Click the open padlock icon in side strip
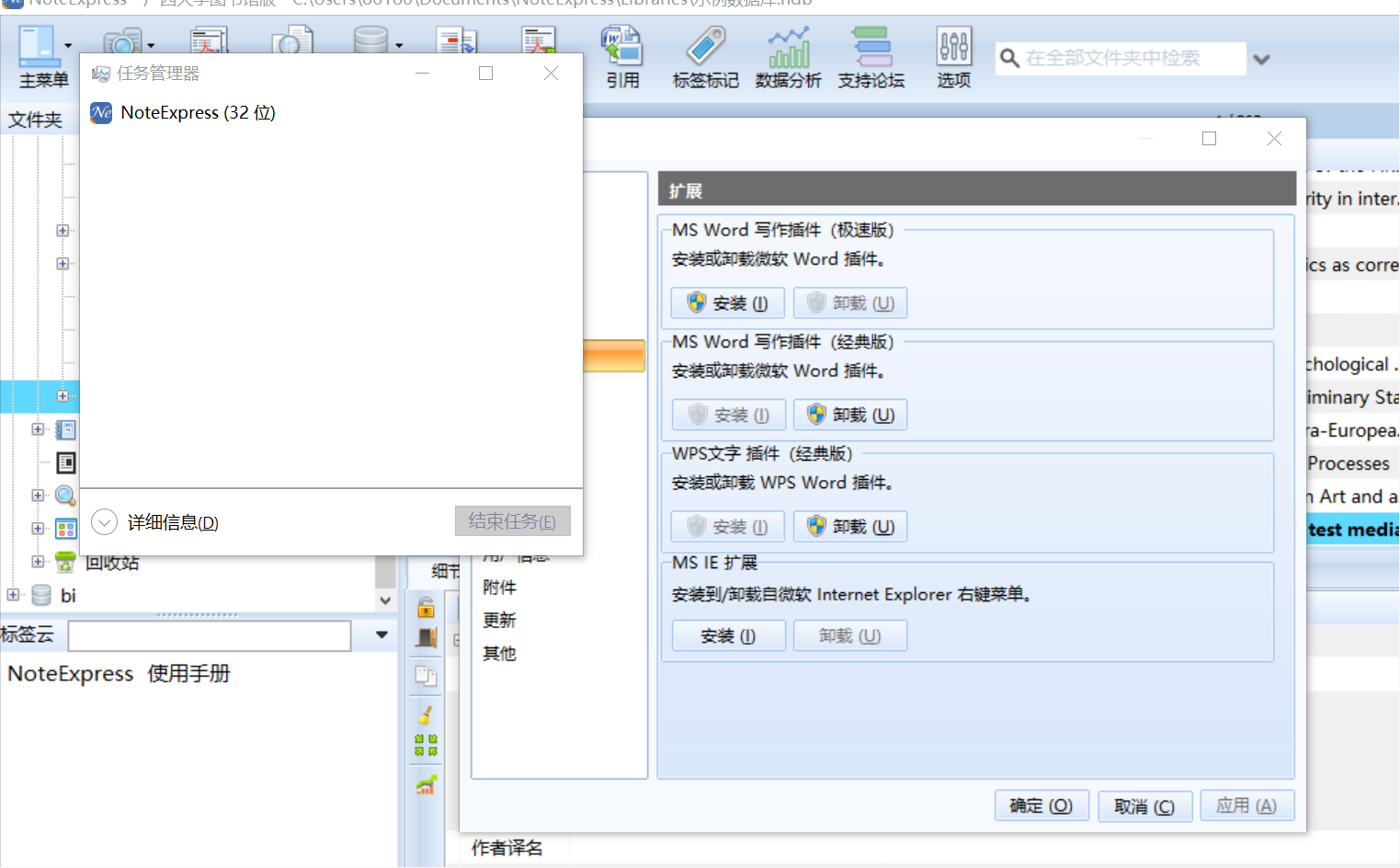 click(x=426, y=608)
